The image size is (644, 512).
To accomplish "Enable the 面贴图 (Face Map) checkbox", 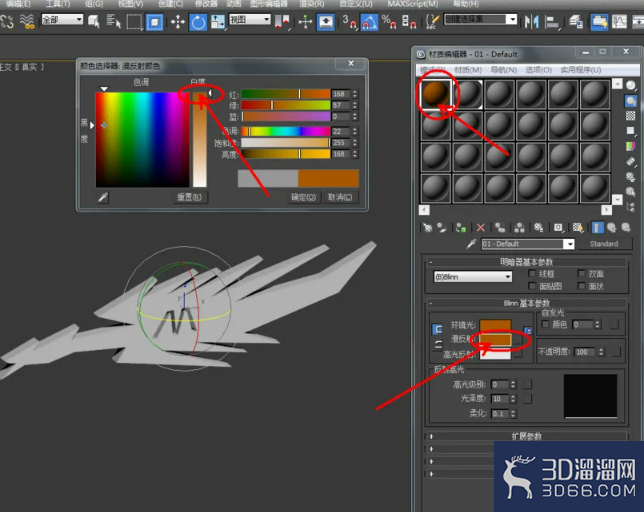I will [532, 286].
